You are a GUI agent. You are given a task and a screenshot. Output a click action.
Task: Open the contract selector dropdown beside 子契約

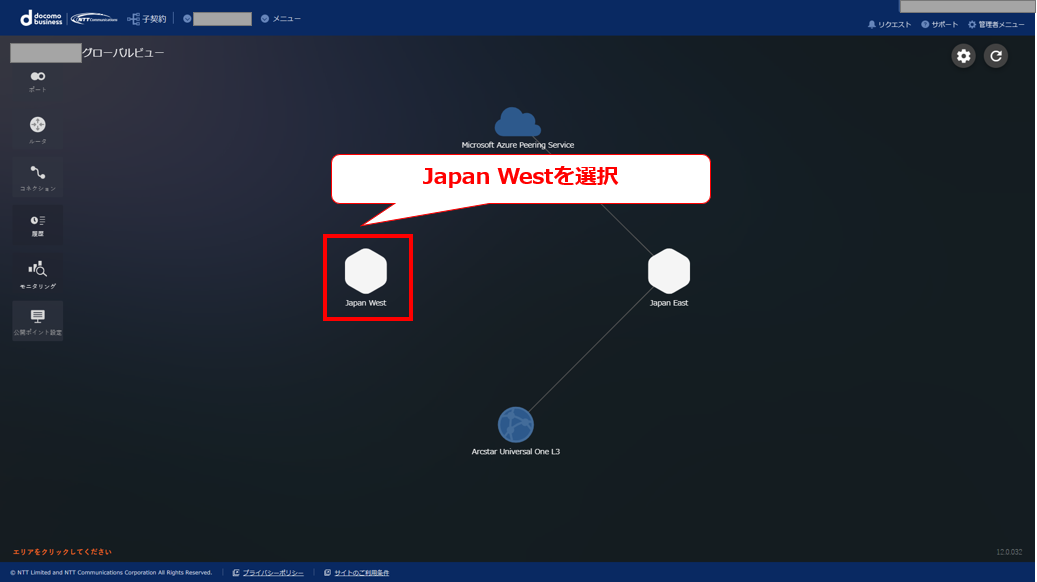218,19
